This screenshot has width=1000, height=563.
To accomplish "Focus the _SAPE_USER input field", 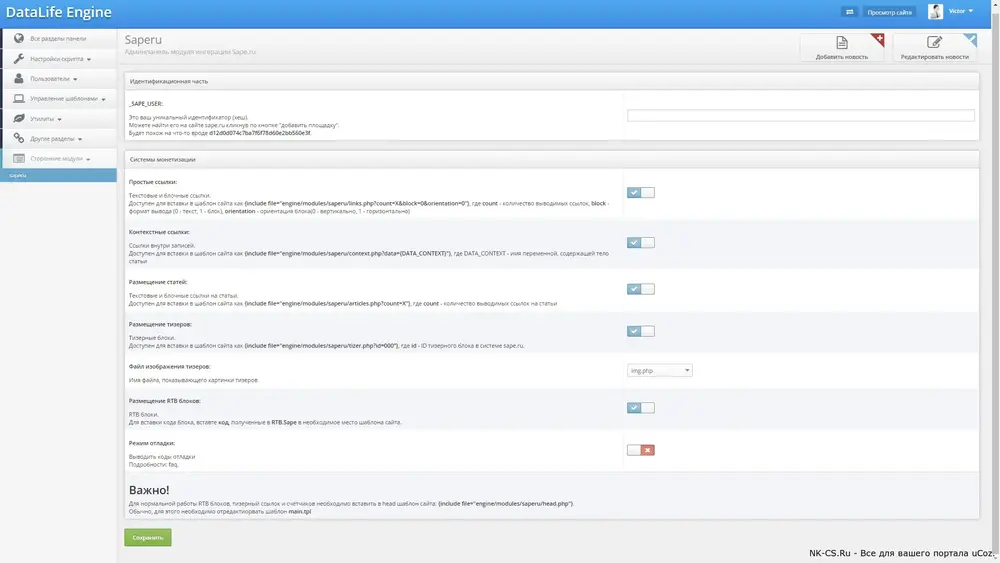I will pos(800,115).
